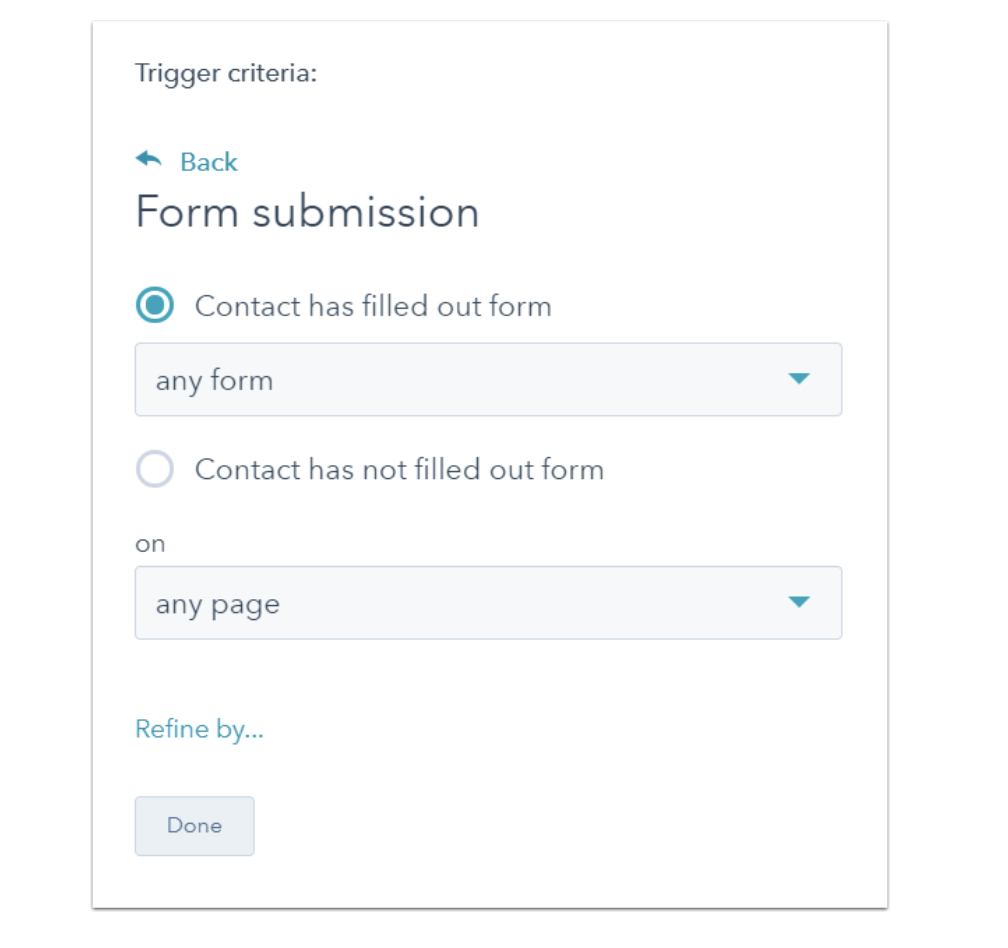
Task: Click the 'Contact has not filled out form' label
Action: (x=398, y=469)
